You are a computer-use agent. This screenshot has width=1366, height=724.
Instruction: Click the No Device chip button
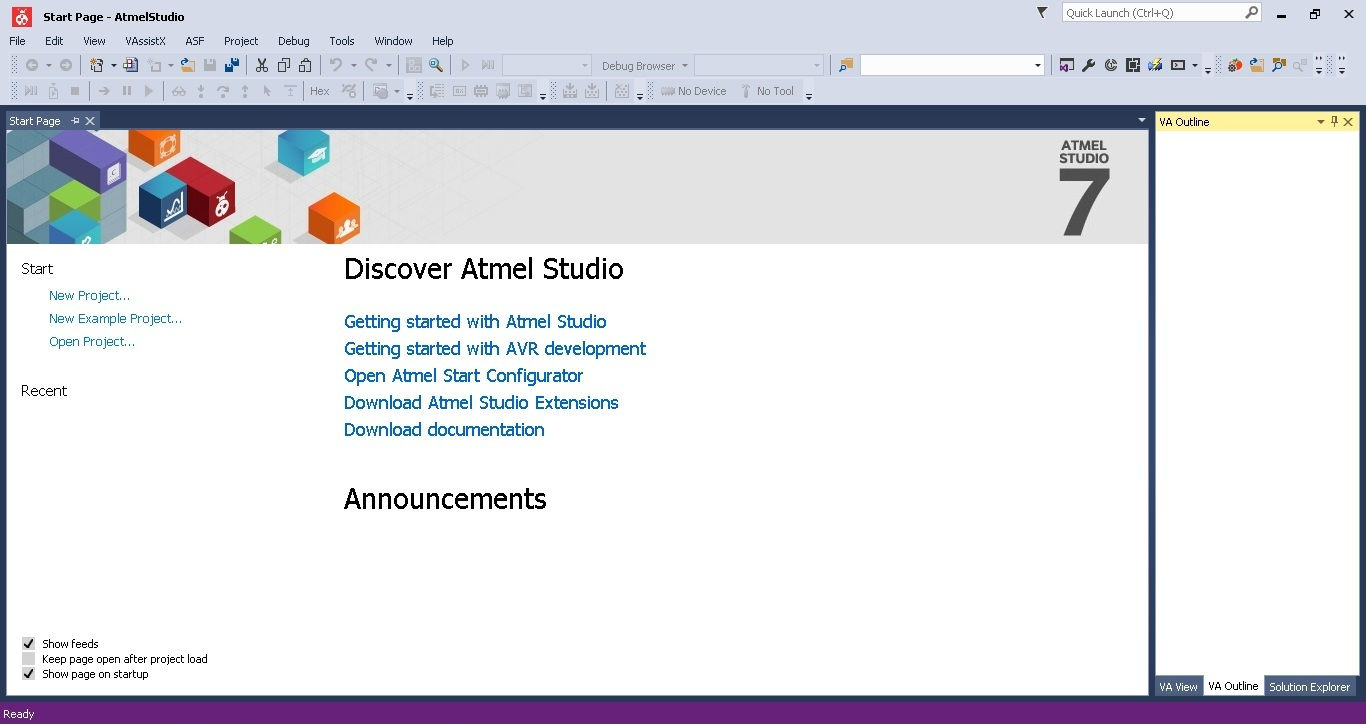pyautogui.click(x=694, y=91)
